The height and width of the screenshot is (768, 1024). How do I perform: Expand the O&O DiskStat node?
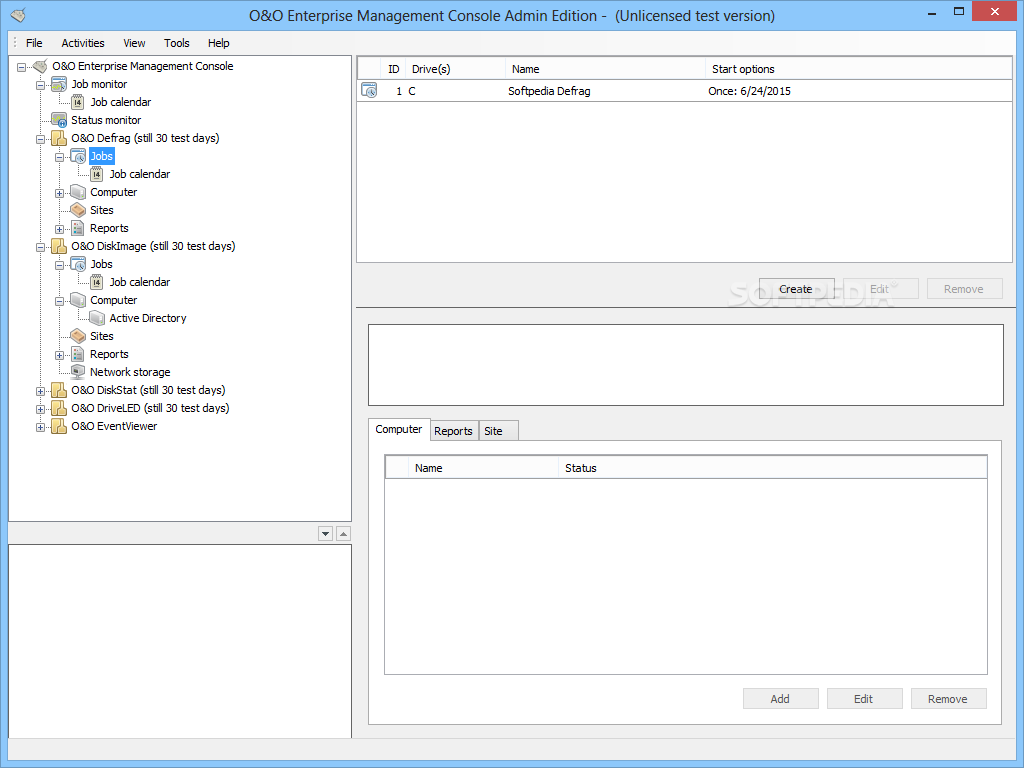coord(40,391)
